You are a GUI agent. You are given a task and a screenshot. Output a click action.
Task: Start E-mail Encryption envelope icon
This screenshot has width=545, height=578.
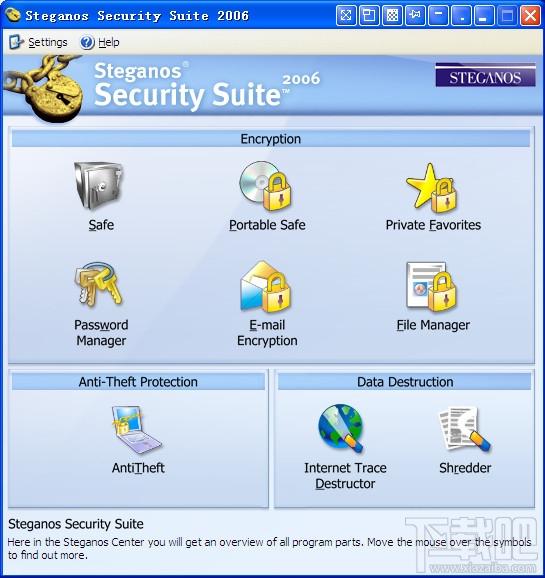pyautogui.click(x=265, y=286)
